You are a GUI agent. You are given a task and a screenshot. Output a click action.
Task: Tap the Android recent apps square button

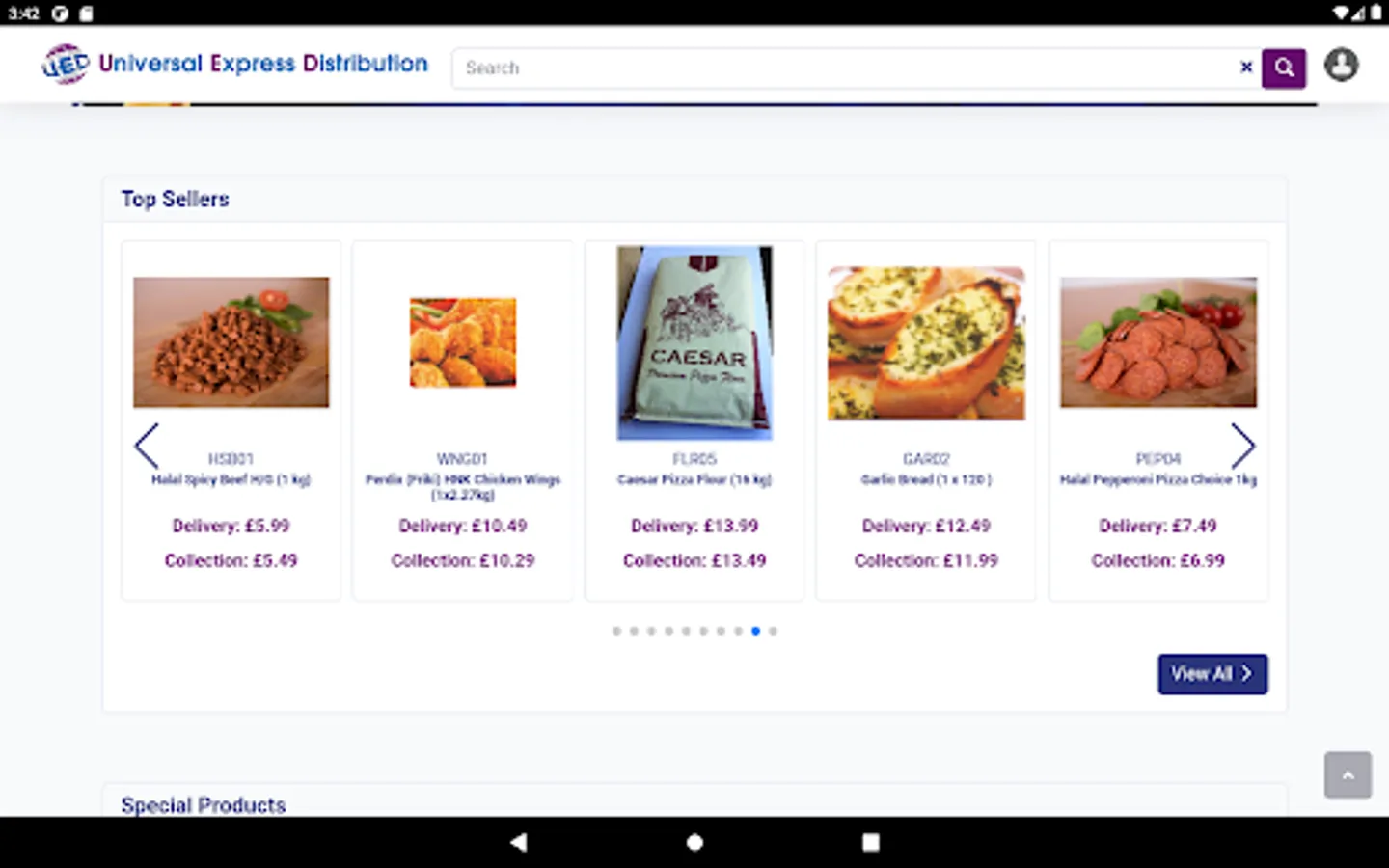(x=870, y=842)
